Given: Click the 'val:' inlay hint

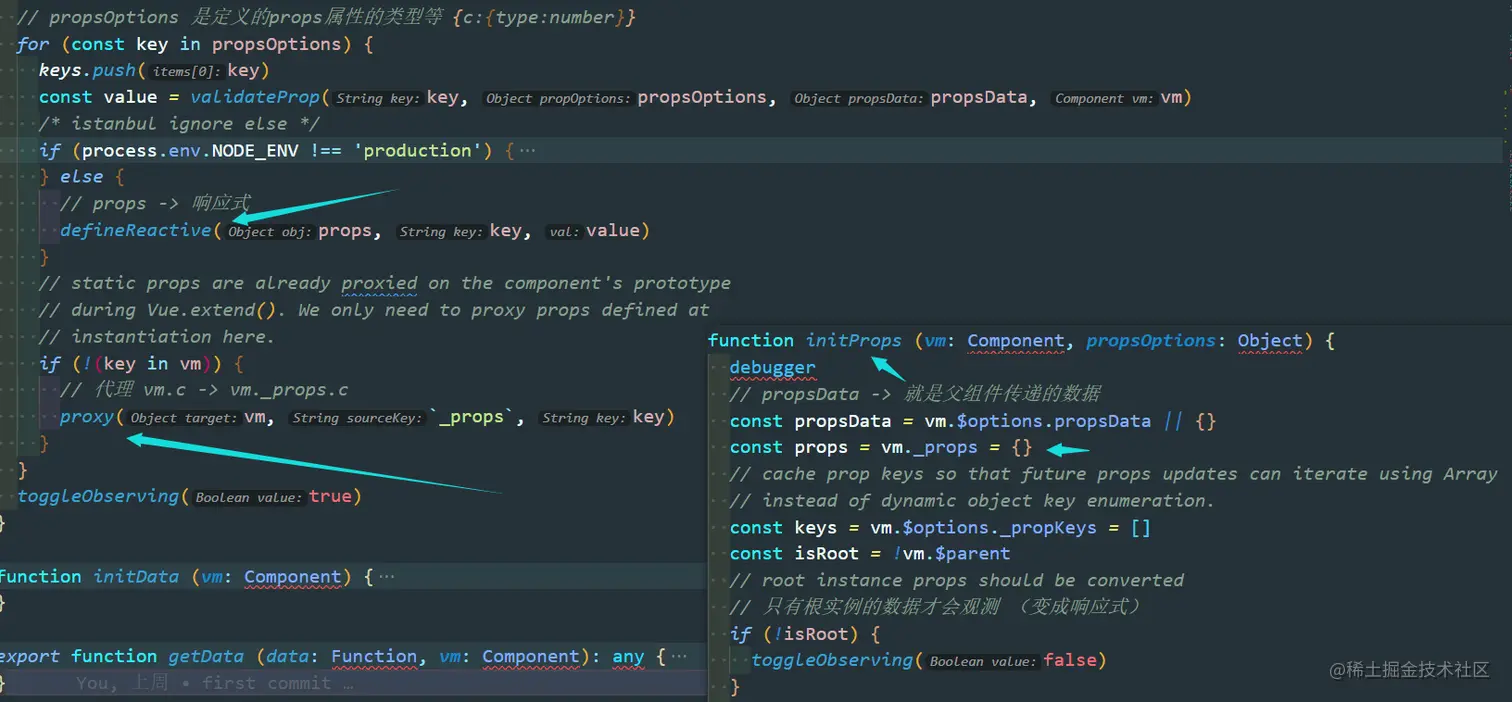Looking at the screenshot, I should 564,232.
